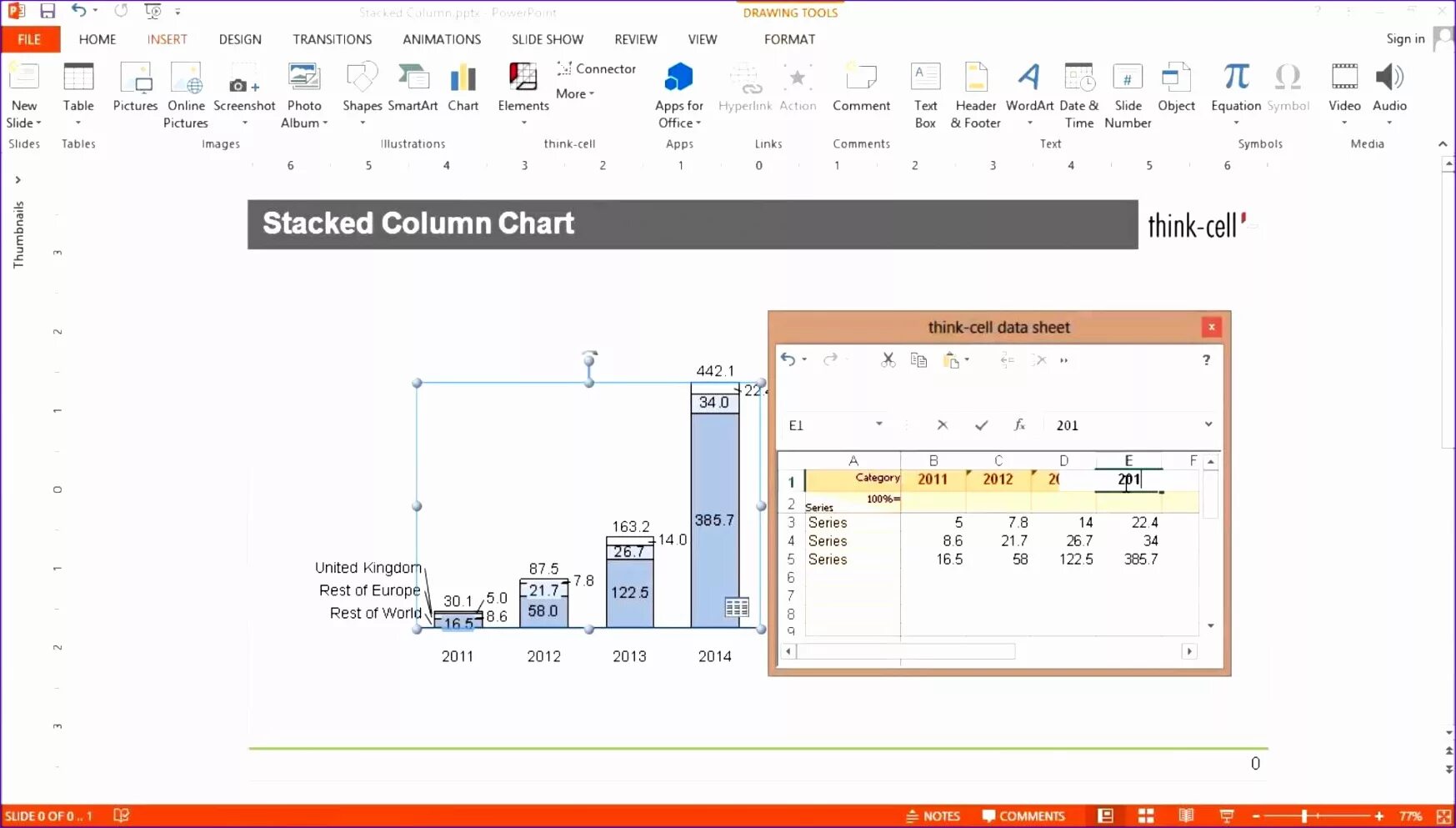Insert an Object
This screenshot has width=1456, height=828.
tap(1176, 78)
